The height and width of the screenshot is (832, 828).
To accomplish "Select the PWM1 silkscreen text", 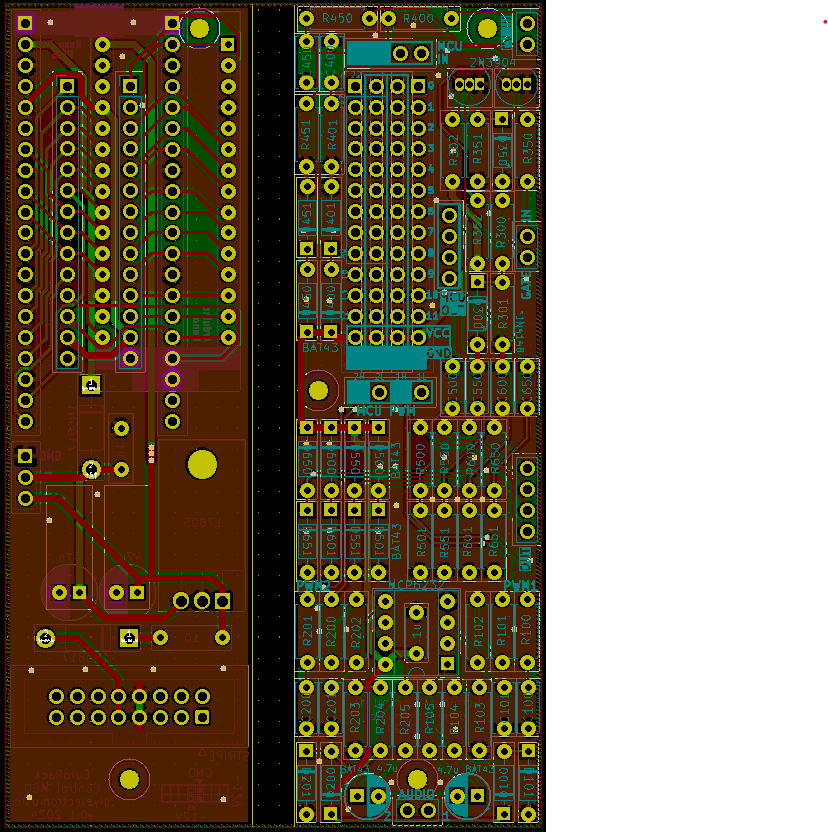I will (x=521, y=585).
